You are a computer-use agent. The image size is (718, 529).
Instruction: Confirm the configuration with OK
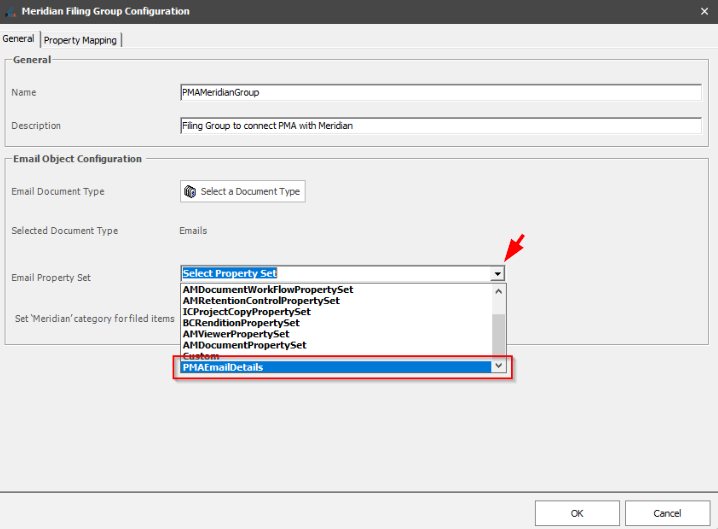(x=577, y=513)
